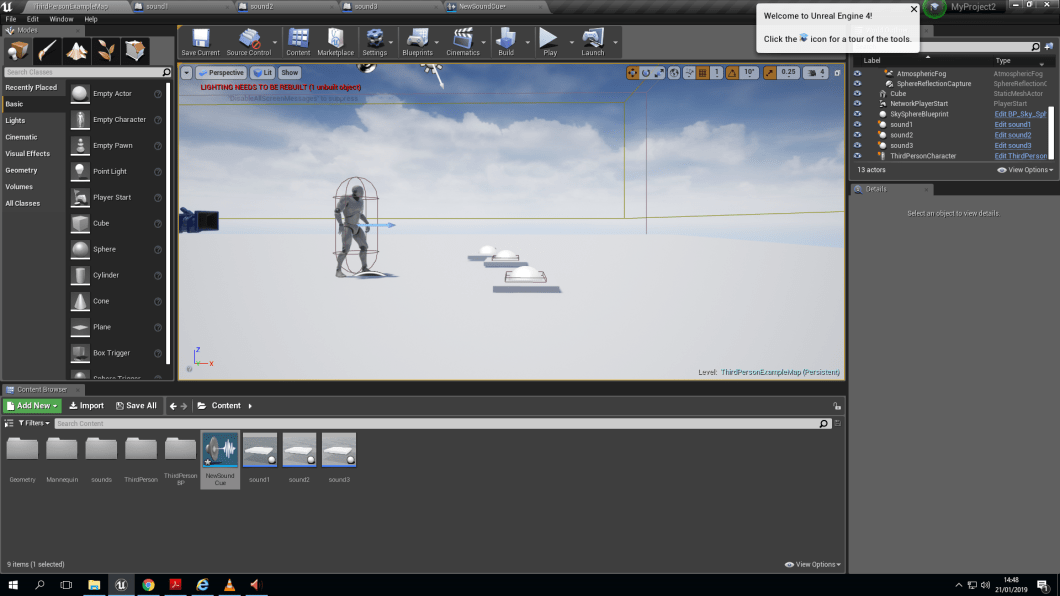
Task: Select Lights category in Modes panel
Action: tap(15, 120)
